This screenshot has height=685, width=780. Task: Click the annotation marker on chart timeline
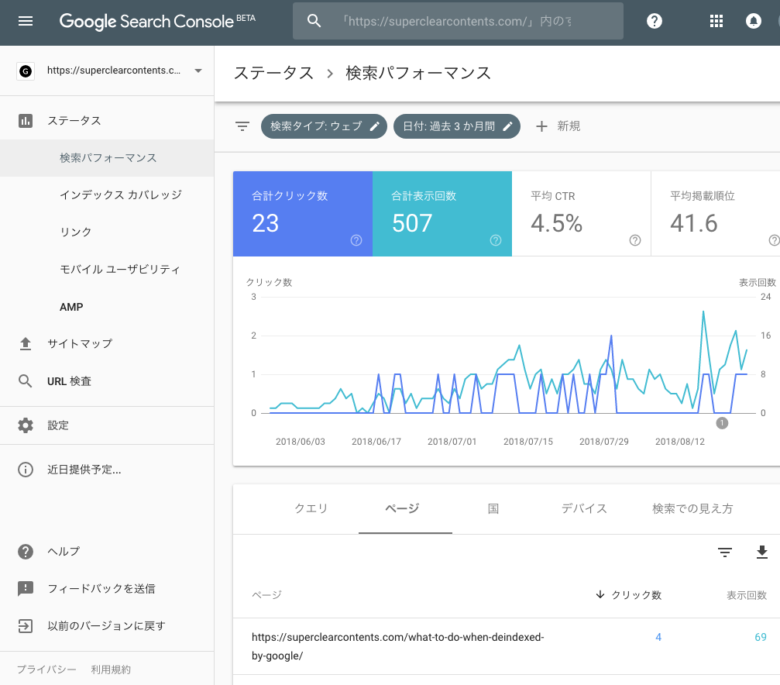[x=722, y=423]
